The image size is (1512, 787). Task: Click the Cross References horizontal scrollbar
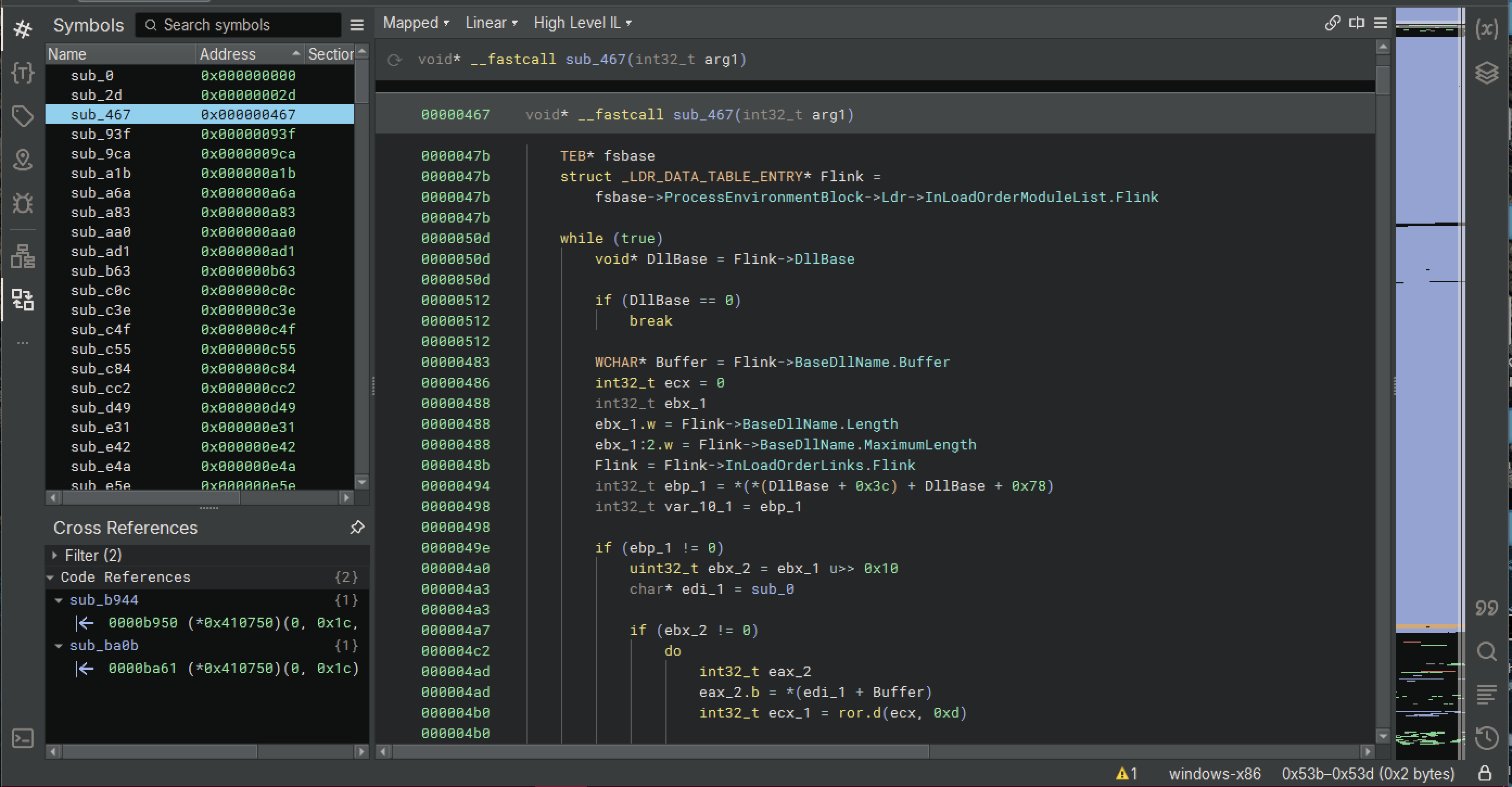[x=160, y=752]
